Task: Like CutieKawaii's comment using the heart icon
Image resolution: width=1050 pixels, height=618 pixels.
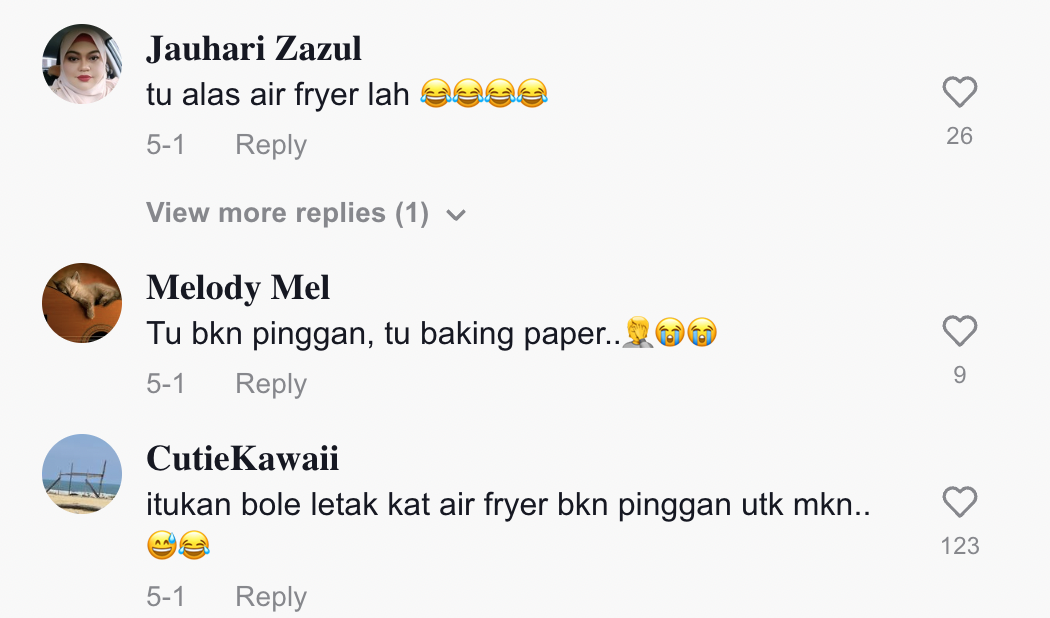Action: (x=960, y=501)
